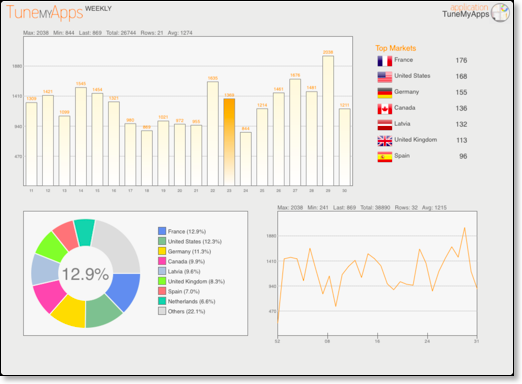
Task: Click the Canada flag icon
Action: [385, 109]
